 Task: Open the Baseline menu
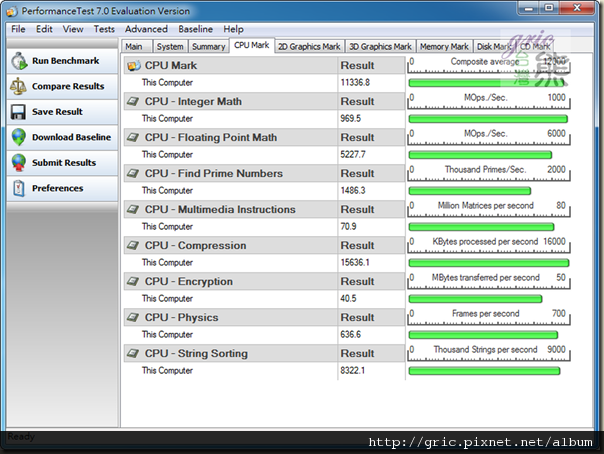click(x=195, y=29)
